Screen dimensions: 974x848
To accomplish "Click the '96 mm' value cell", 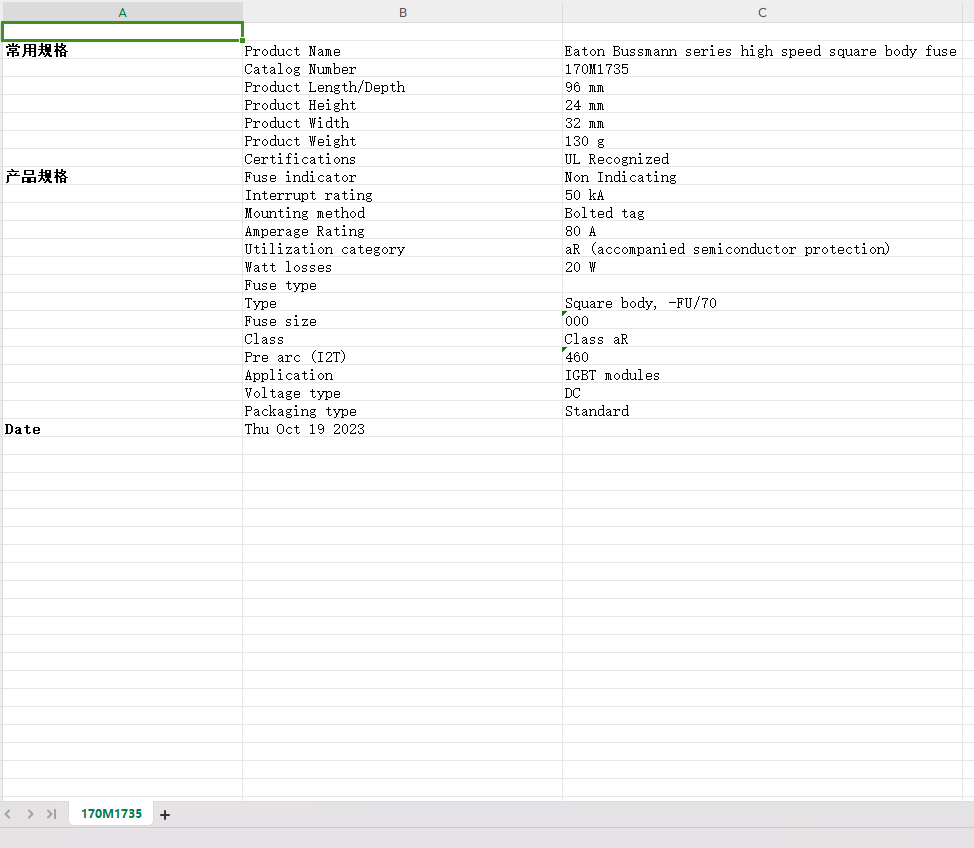I will [x=762, y=87].
